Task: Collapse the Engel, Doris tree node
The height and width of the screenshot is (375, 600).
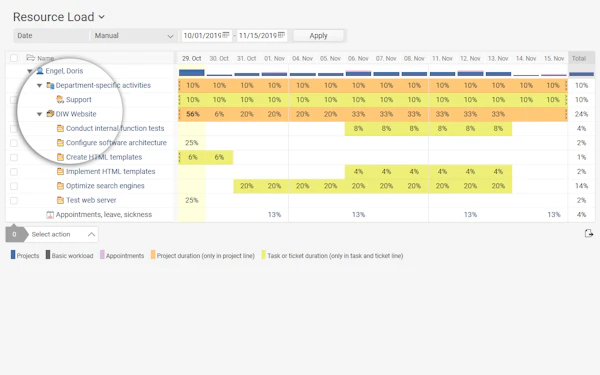Action: [x=29, y=71]
